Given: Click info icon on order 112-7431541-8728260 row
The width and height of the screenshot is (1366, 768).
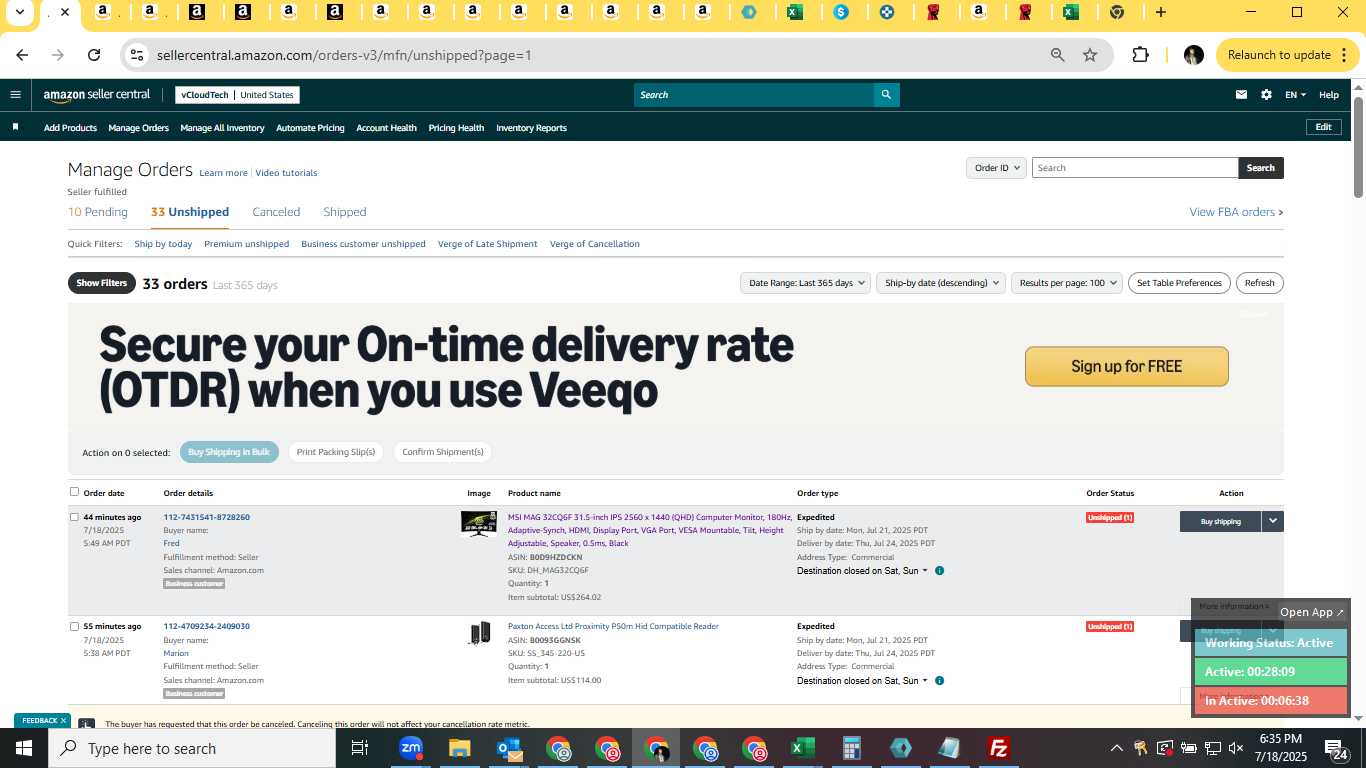Looking at the screenshot, I should pos(939,571).
